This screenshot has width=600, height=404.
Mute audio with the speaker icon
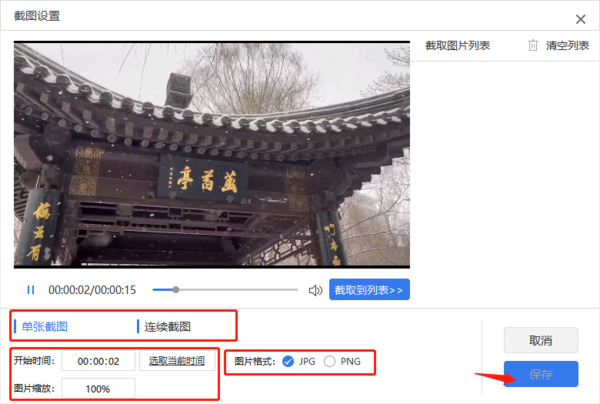pos(315,290)
